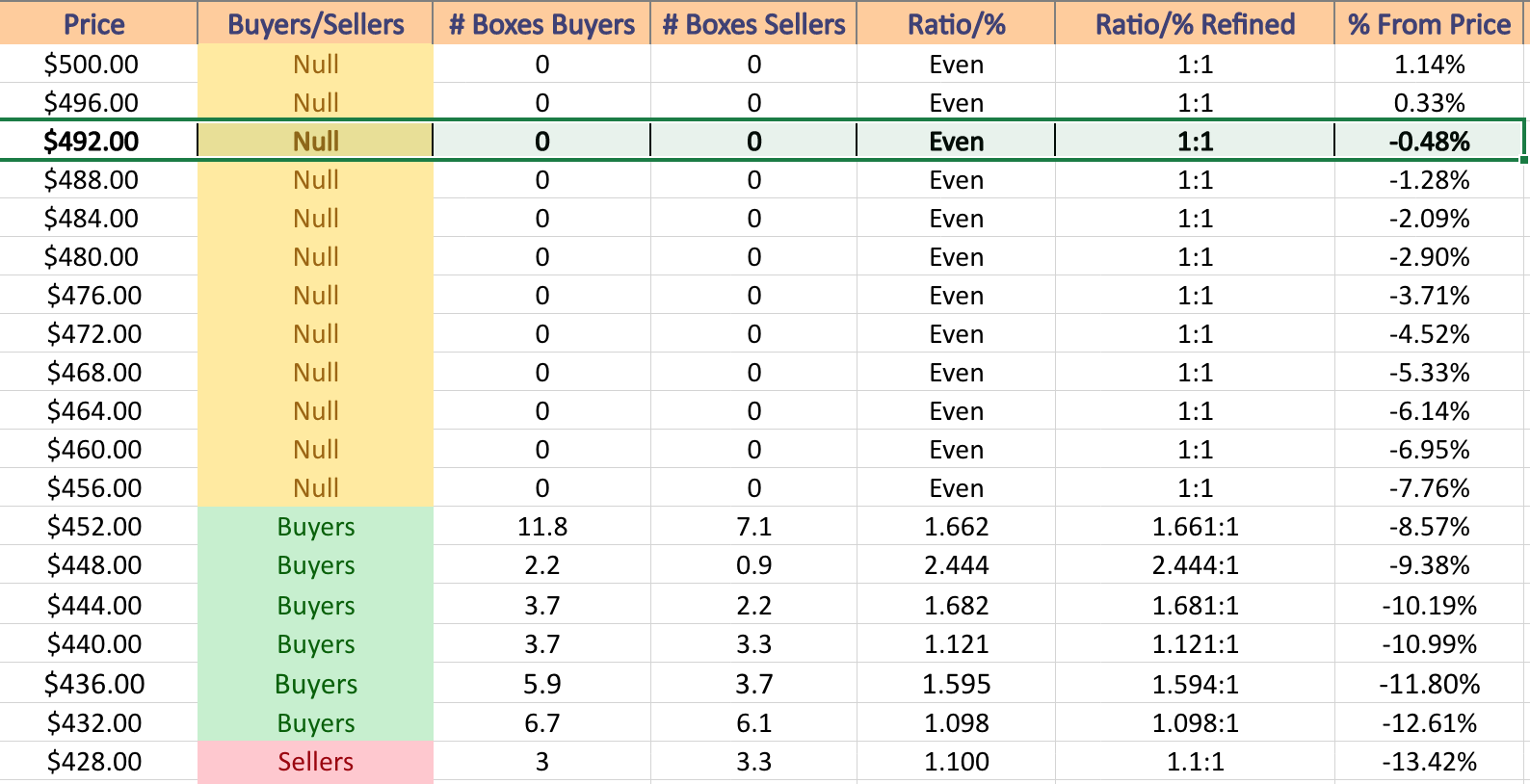
Task: Click the $460.00 price cell
Action: (x=98, y=449)
